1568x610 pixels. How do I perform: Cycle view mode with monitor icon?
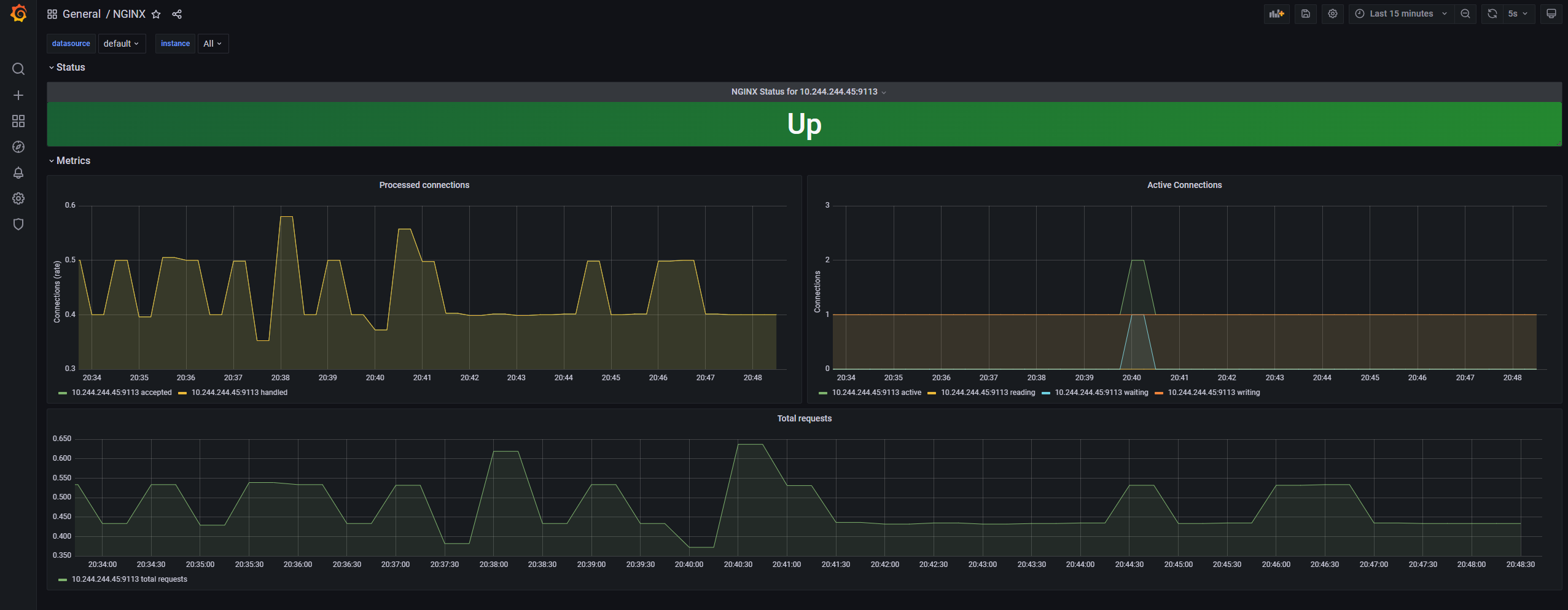1551,14
